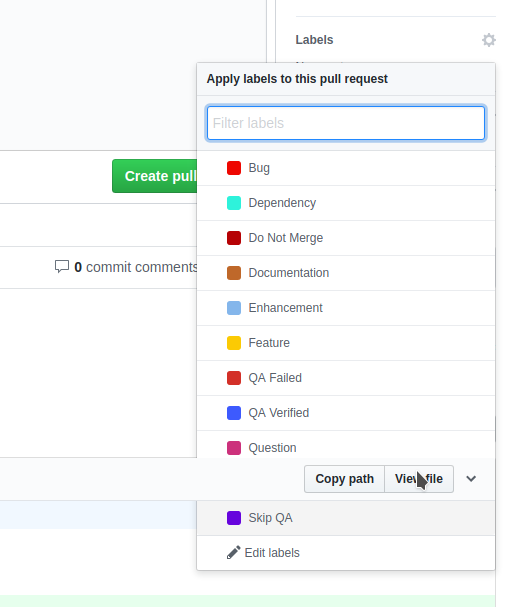Click the dark red Do Not Merge swatch

(234, 238)
